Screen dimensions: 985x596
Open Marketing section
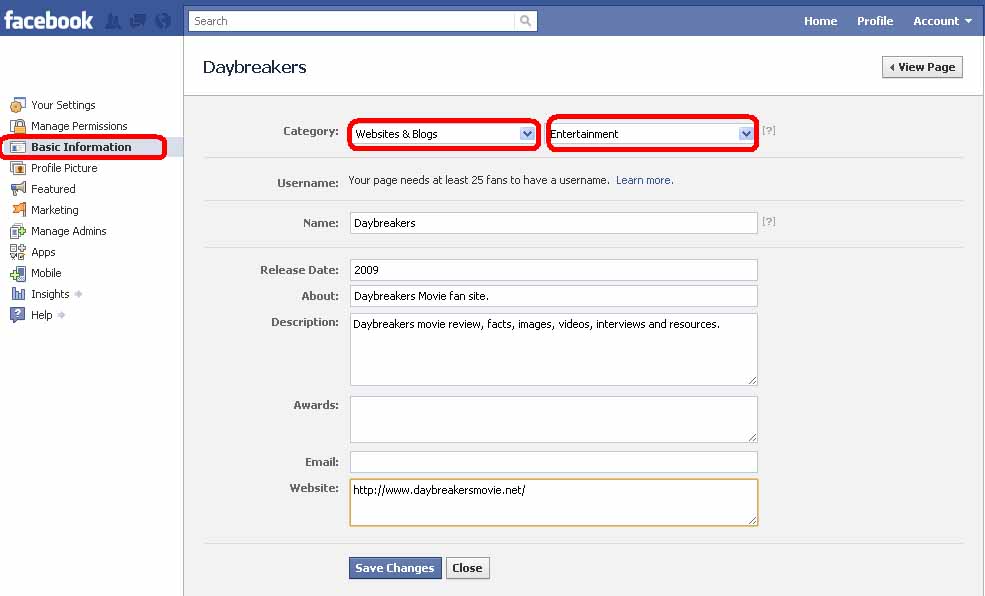(55, 210)
